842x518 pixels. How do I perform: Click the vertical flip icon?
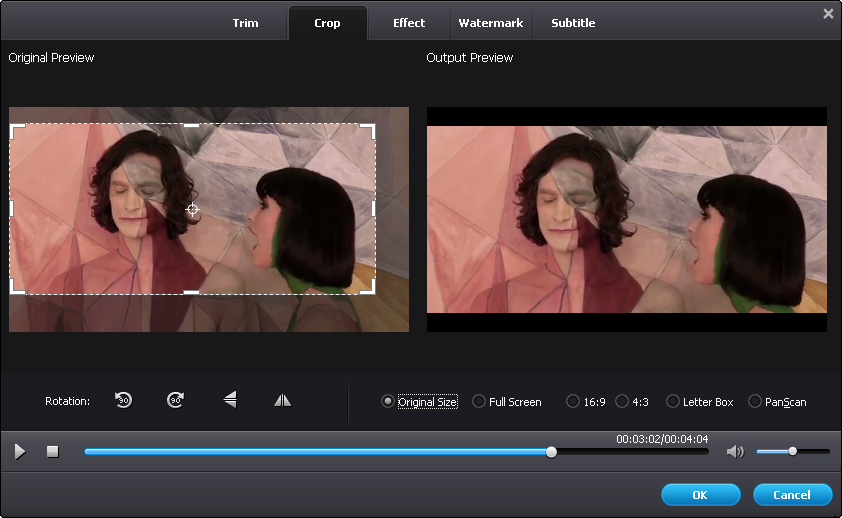[x=230, y=400]
